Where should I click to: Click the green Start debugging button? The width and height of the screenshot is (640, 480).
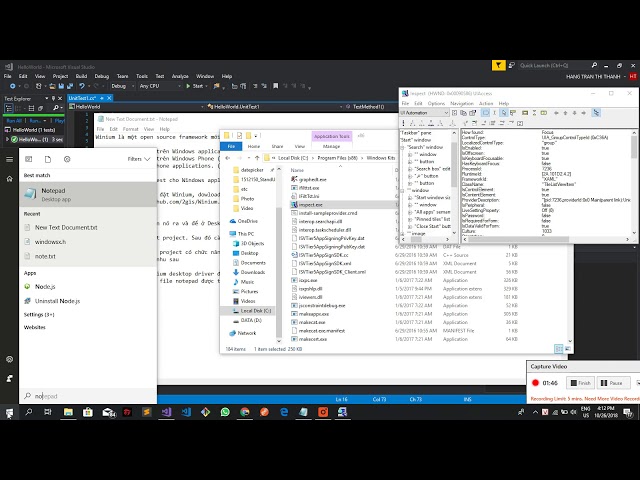point(194,86)
